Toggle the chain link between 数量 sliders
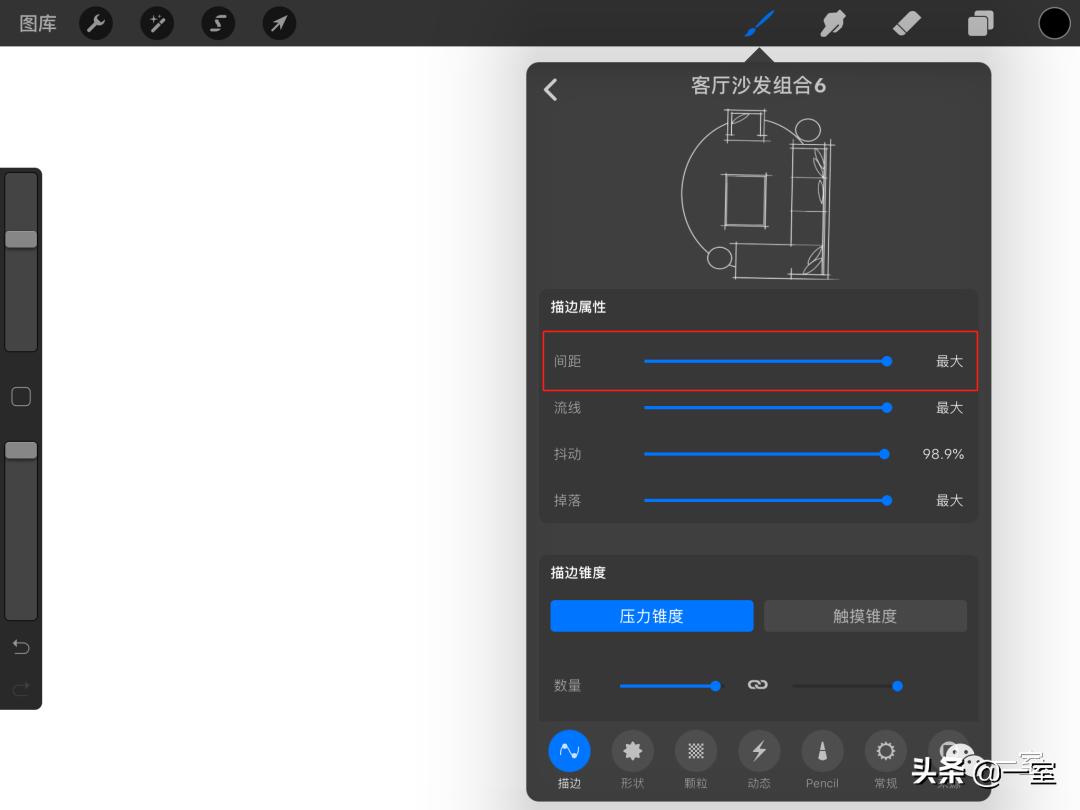 [x=757, y=685]
